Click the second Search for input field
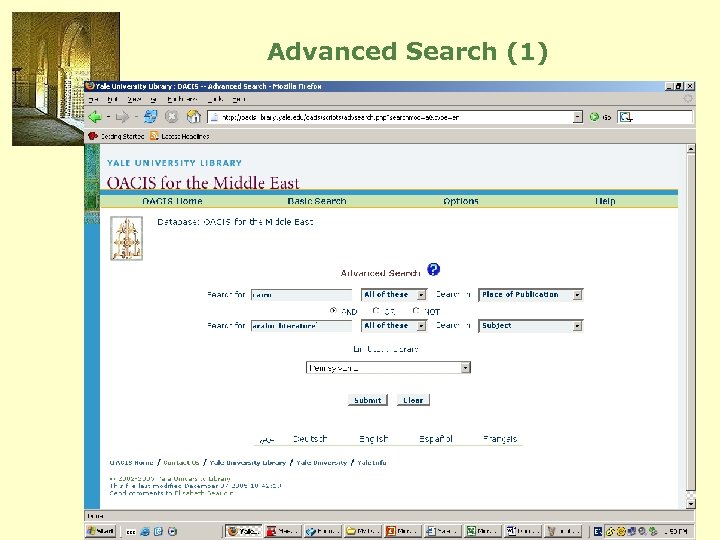This screenshot has height=540, width=720. coord(302,326)
